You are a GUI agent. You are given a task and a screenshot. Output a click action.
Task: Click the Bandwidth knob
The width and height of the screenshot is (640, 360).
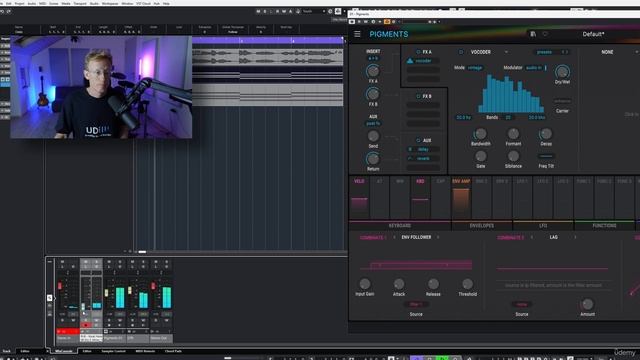[480, 134]
